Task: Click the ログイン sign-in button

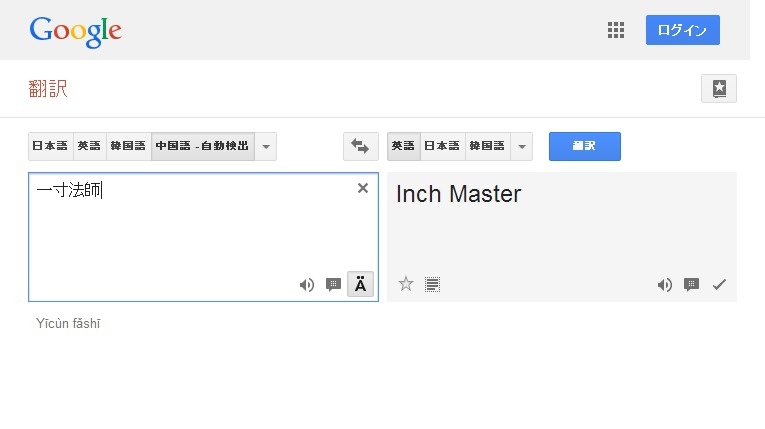Action: [682, 30]
